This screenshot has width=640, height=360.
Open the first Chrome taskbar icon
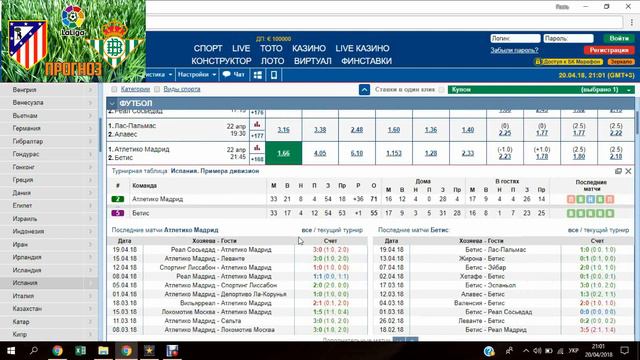(58, 351)
